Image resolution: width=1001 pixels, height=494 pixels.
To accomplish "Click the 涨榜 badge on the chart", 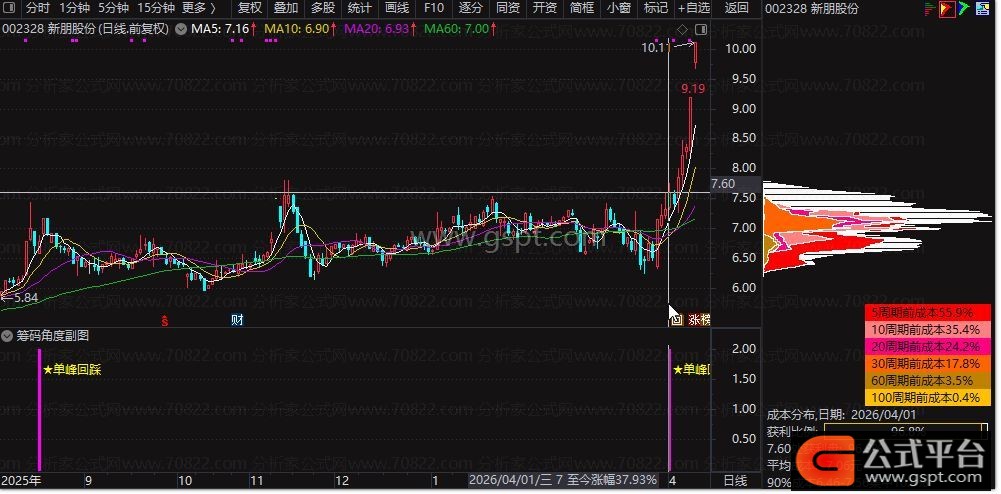I will [699, 320].
